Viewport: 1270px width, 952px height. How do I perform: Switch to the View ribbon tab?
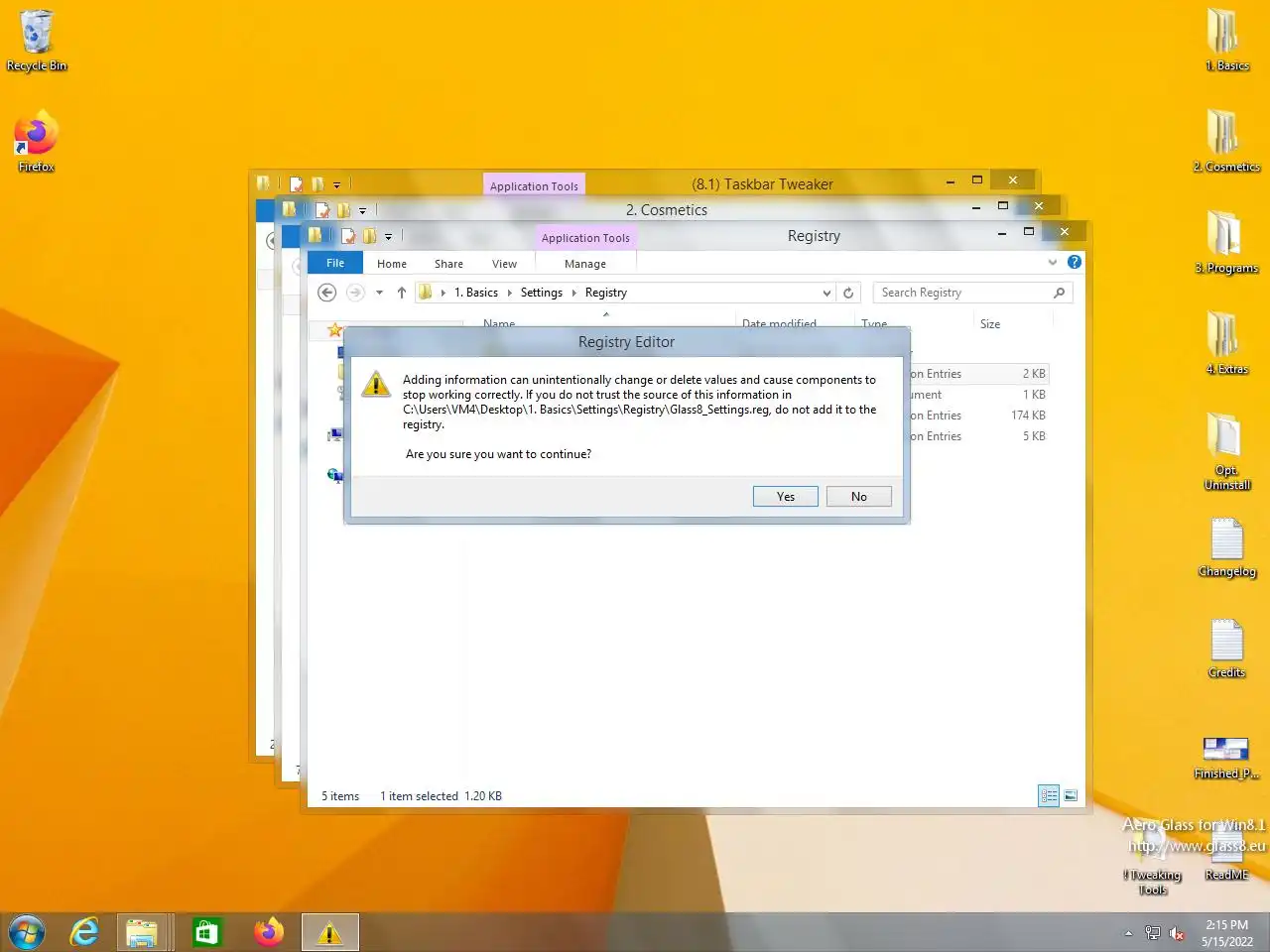[x=504, y=264]
